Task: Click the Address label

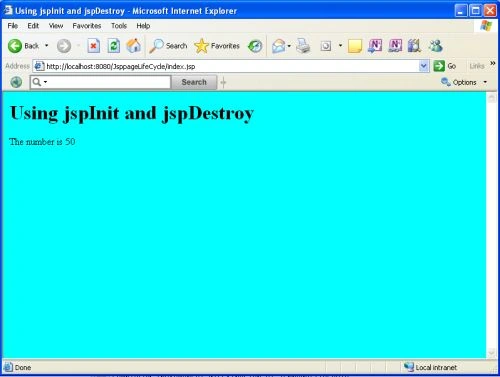Action: pyautogui.click(x=17, y=66)
